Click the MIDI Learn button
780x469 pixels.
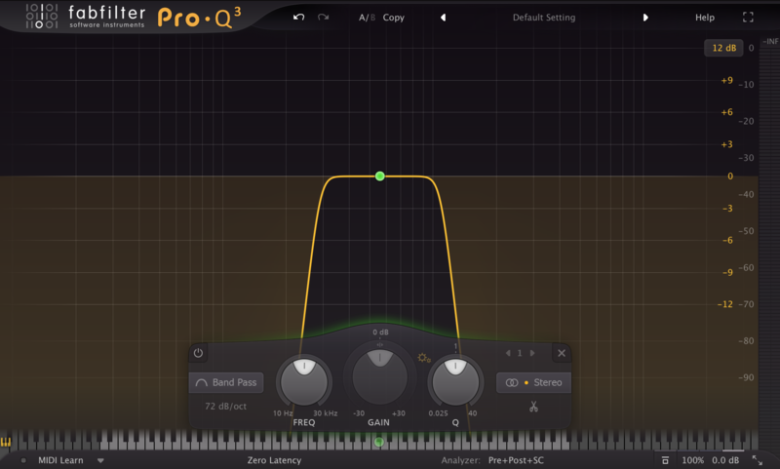[61, 460]
